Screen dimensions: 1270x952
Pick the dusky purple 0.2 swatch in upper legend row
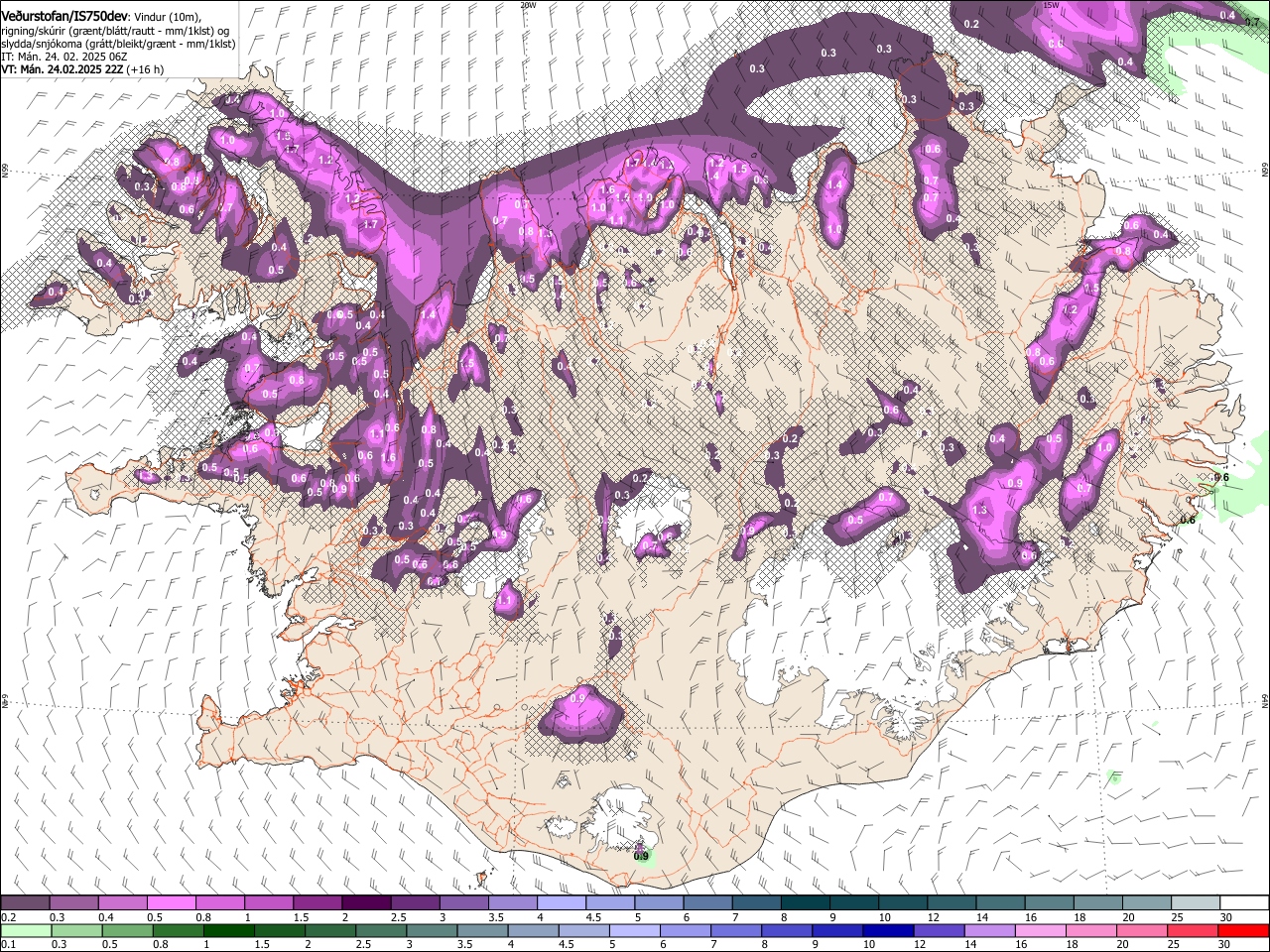tap(26, 903)
